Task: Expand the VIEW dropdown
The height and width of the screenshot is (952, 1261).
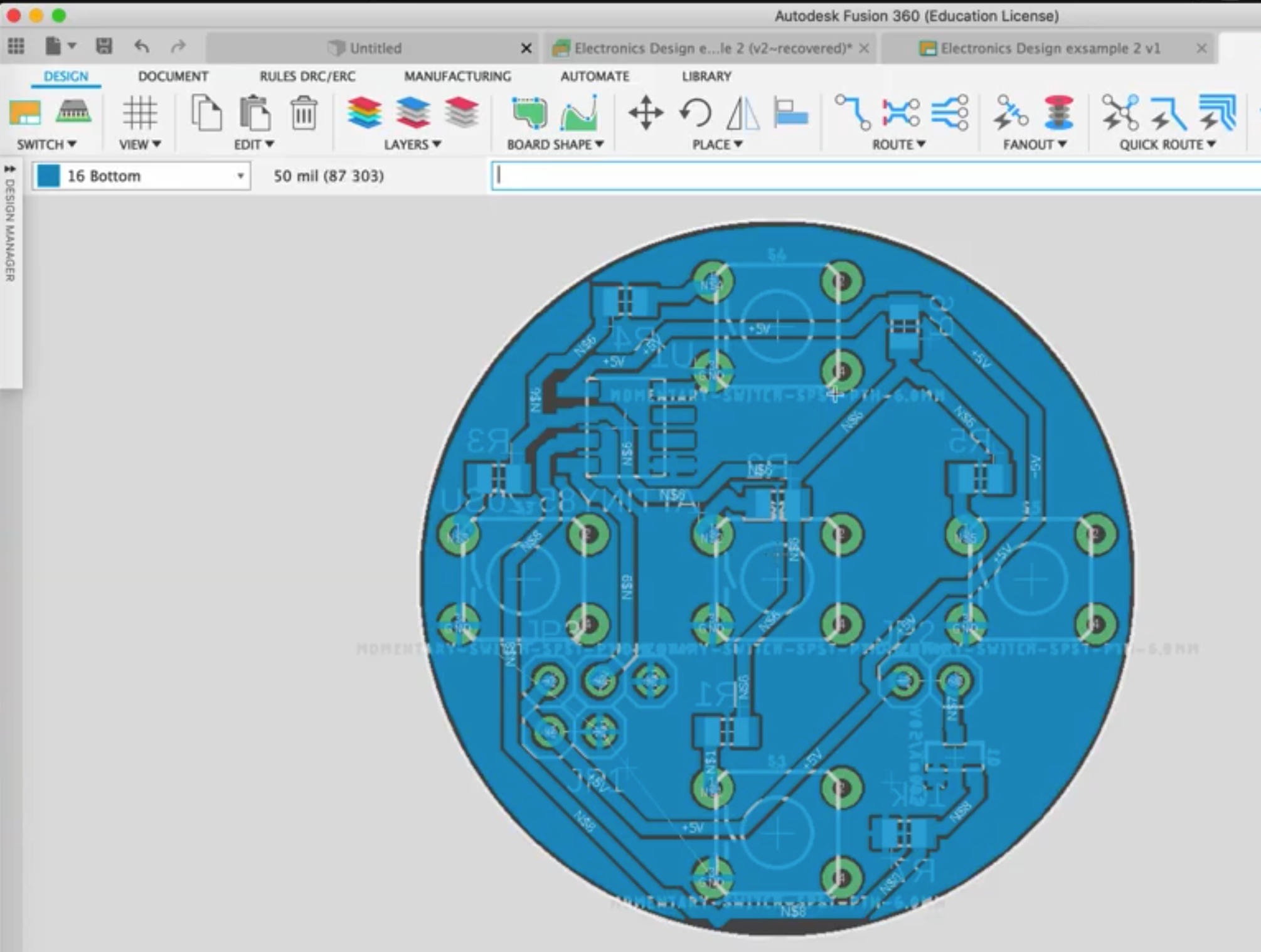Action: [140, 145]
